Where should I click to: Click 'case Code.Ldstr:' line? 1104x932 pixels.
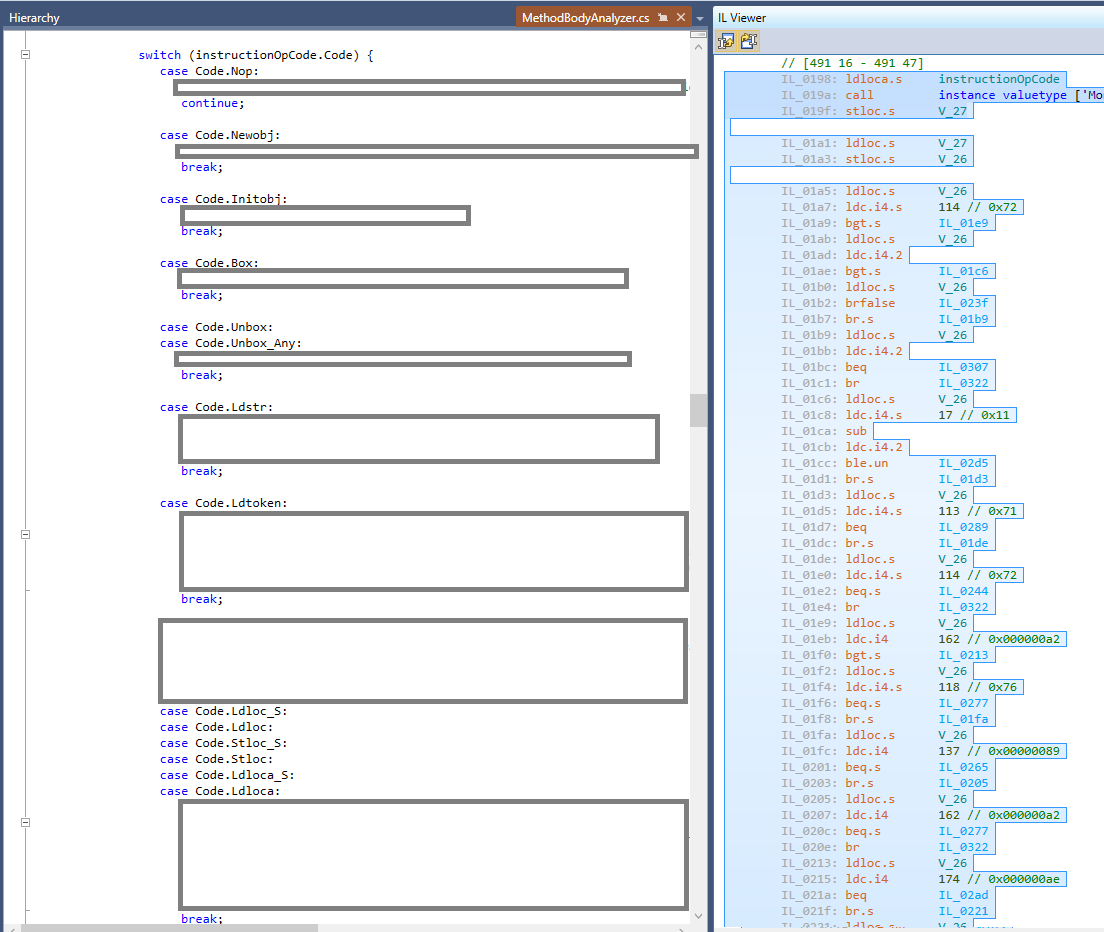(x=216, y=408)
